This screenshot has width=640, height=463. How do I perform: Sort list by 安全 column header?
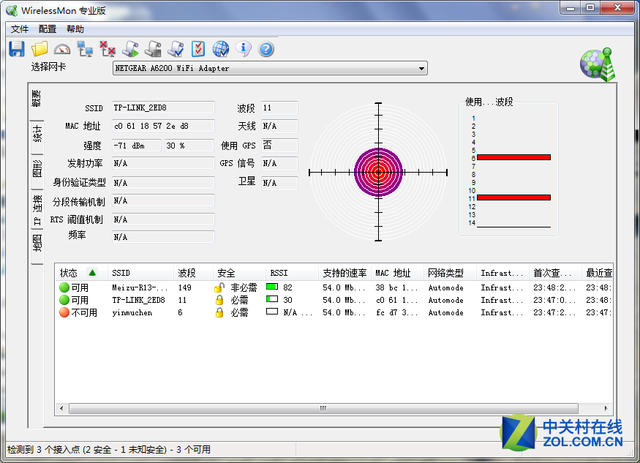coord(240,273)
